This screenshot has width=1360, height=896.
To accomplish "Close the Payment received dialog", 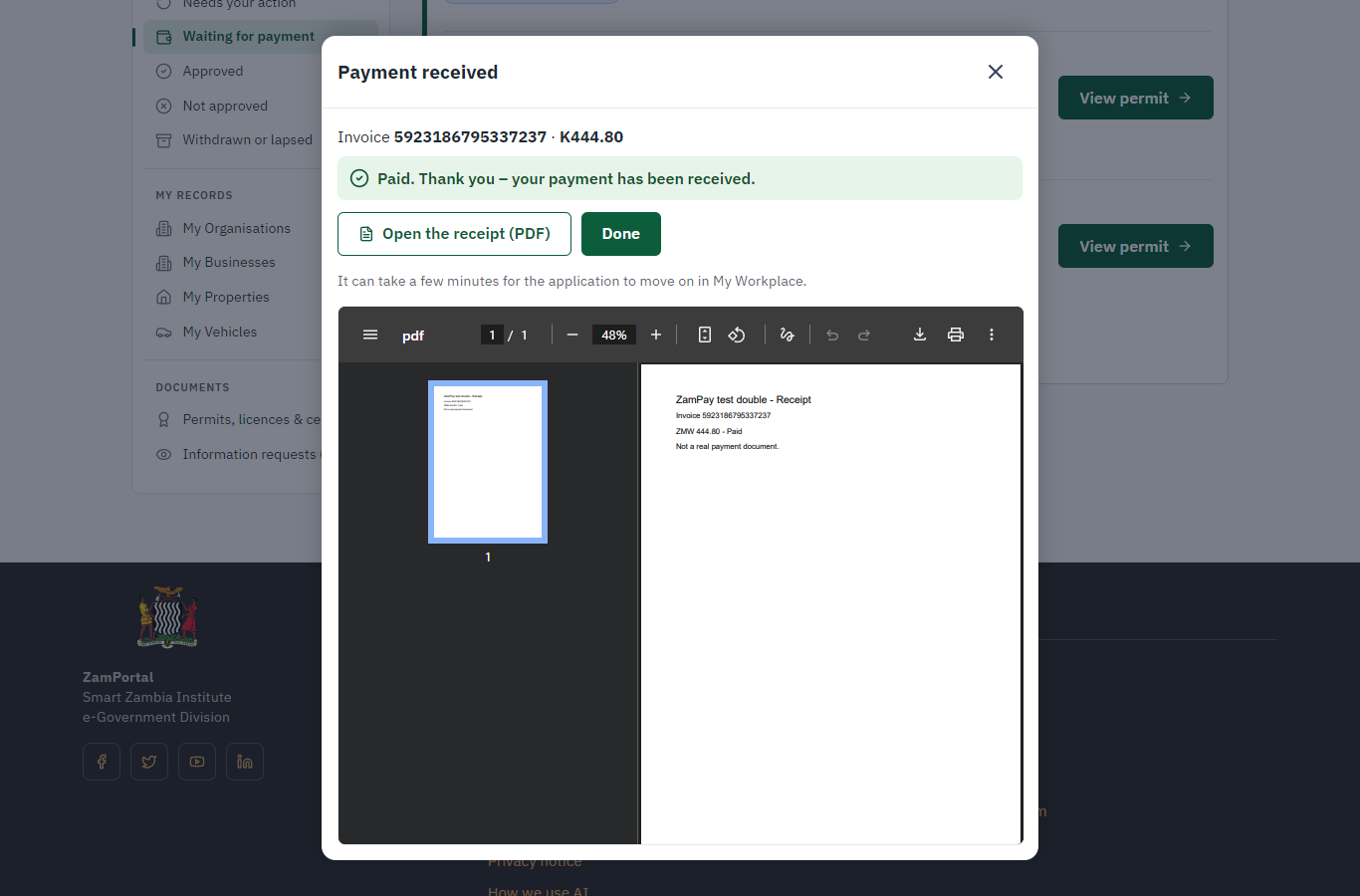I will point(996,72).
